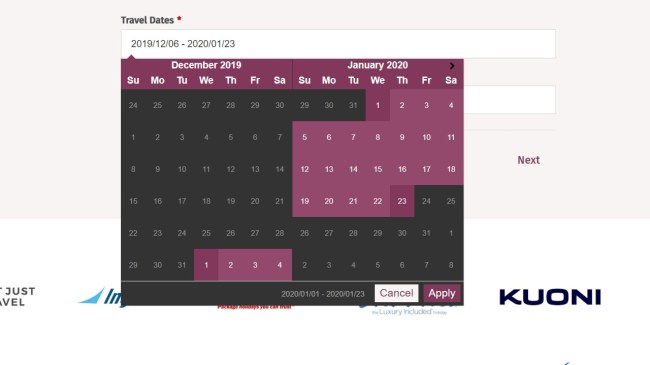Click the December 2019 month title

pyautogui.click(x=206, y=65)
